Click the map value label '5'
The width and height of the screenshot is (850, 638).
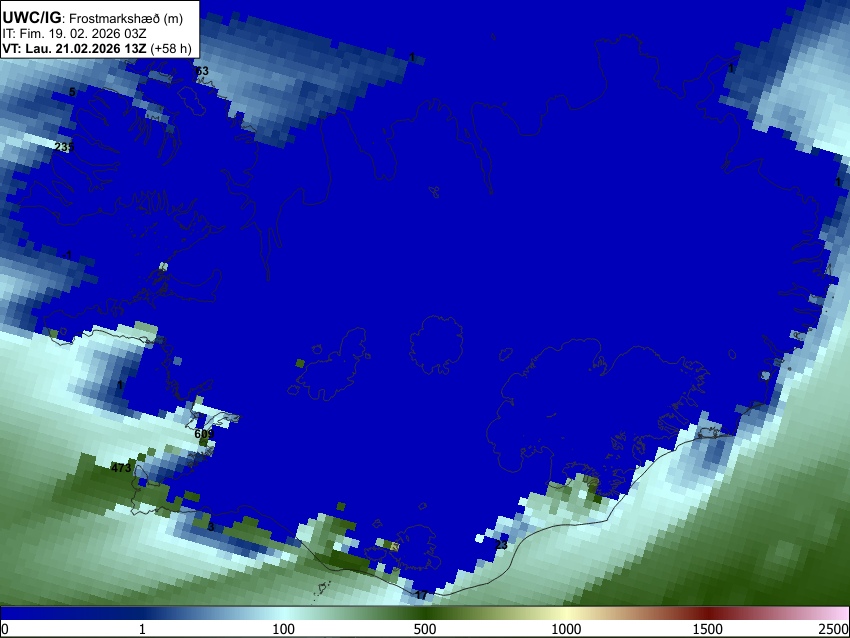click(x=72, y=92)
